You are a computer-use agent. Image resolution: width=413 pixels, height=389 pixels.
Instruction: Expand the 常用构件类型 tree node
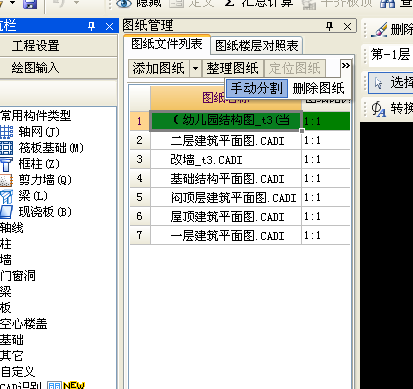[36, 115]
